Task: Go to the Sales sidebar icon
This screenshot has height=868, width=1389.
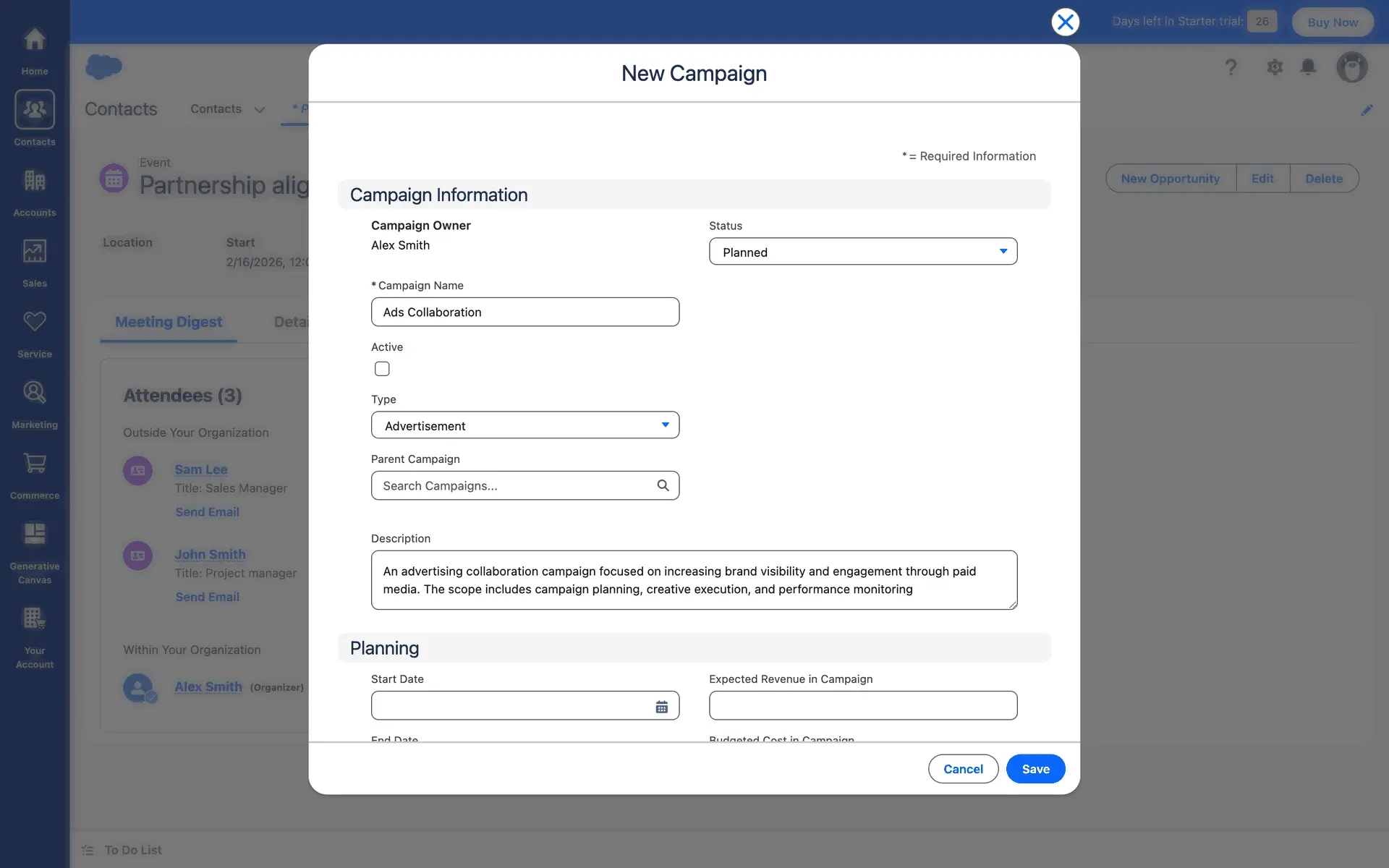Action: pos(34,252)
